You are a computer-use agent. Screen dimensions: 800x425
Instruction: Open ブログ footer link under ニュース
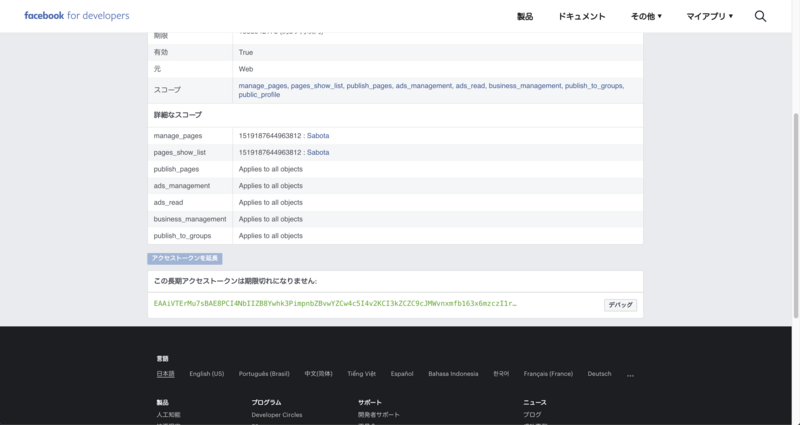click(532, 415)
